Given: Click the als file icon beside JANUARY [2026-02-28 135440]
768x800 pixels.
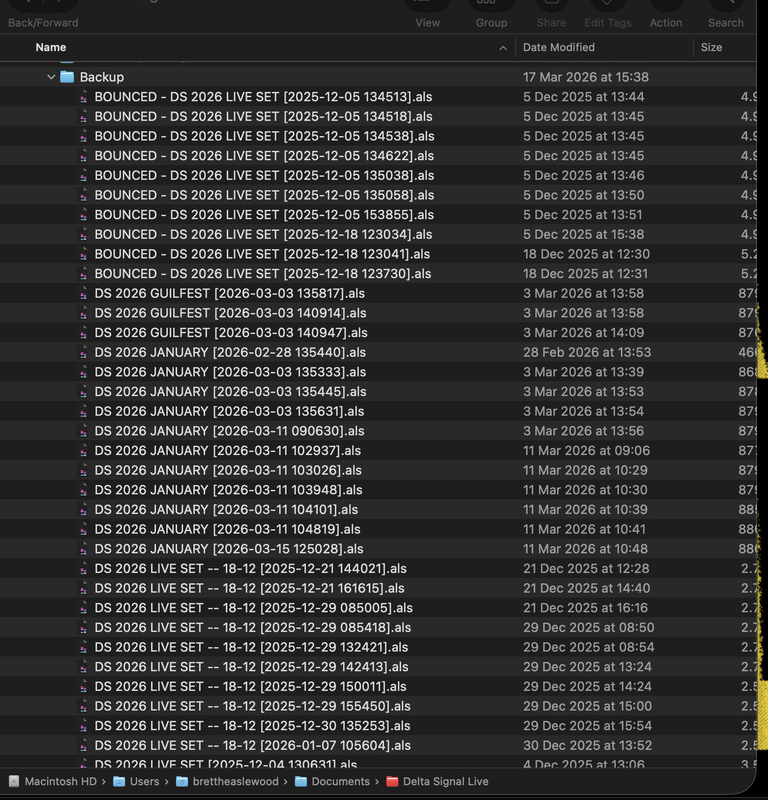Looking at the screenshot, I should point(83,352).
